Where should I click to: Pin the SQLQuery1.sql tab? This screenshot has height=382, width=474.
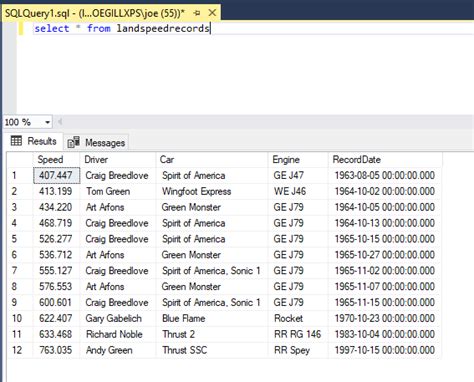197,13
